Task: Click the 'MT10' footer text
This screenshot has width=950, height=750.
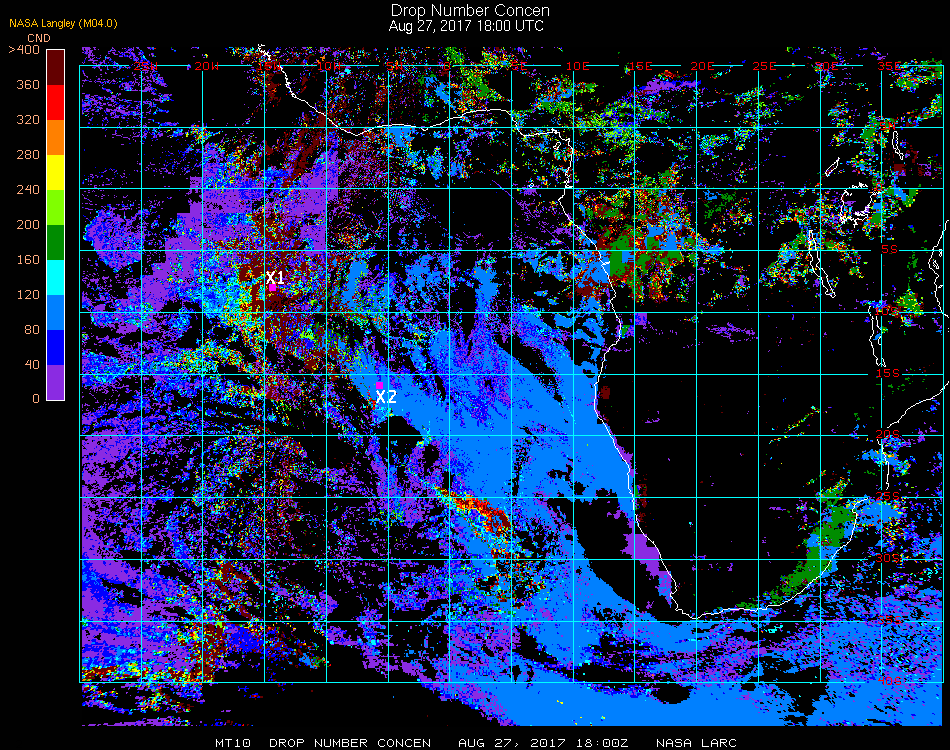Action: pos(233,743)
